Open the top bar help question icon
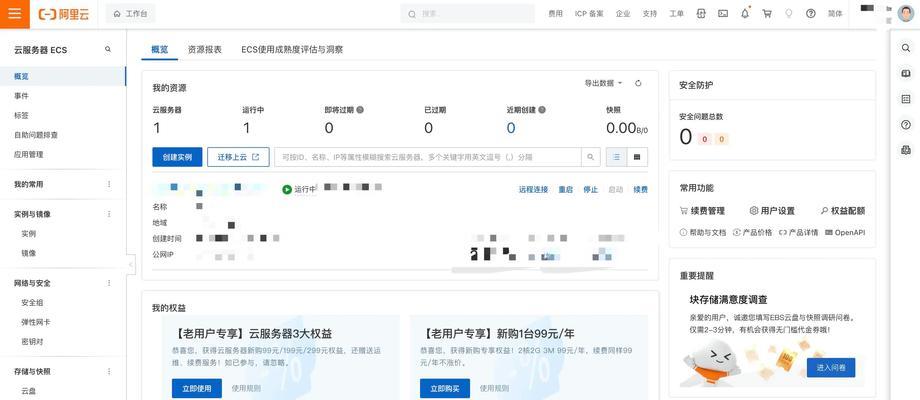The width and height of the screenshot is (920, 400). 811,13
